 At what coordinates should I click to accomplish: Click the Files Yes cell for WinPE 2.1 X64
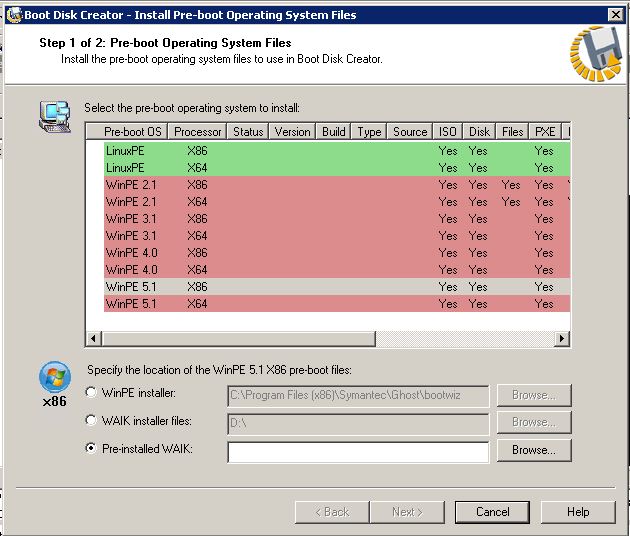pyautogui.click(x=511, y=202)
